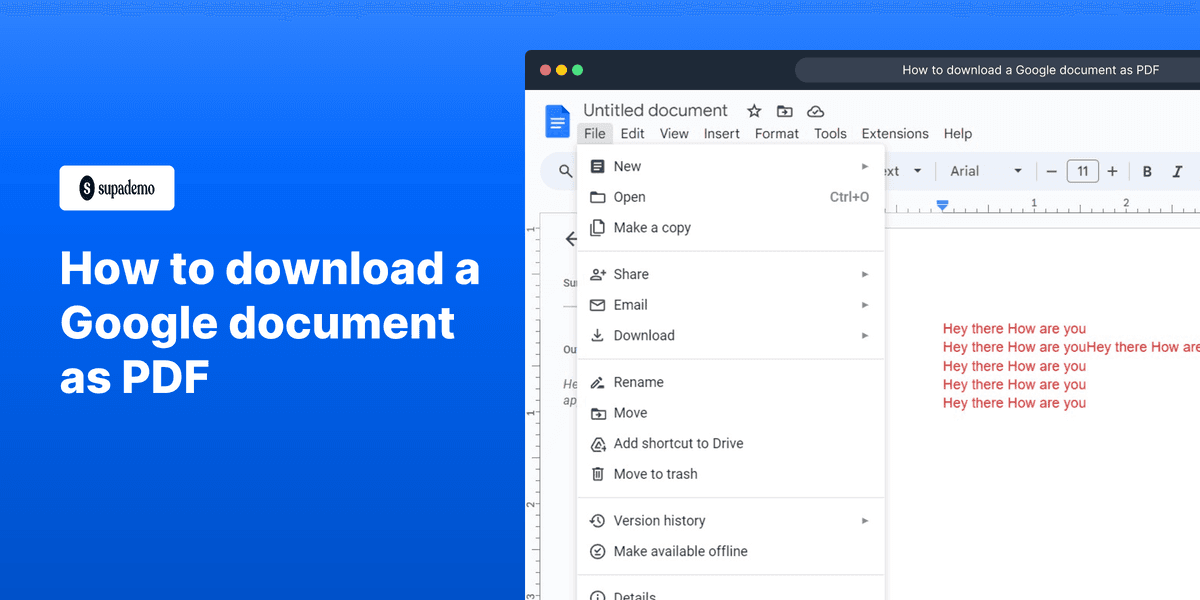Increase font size with the plus icon
The width and height of the screenshot is (1200, 600).
click(x=1112, y=171)
